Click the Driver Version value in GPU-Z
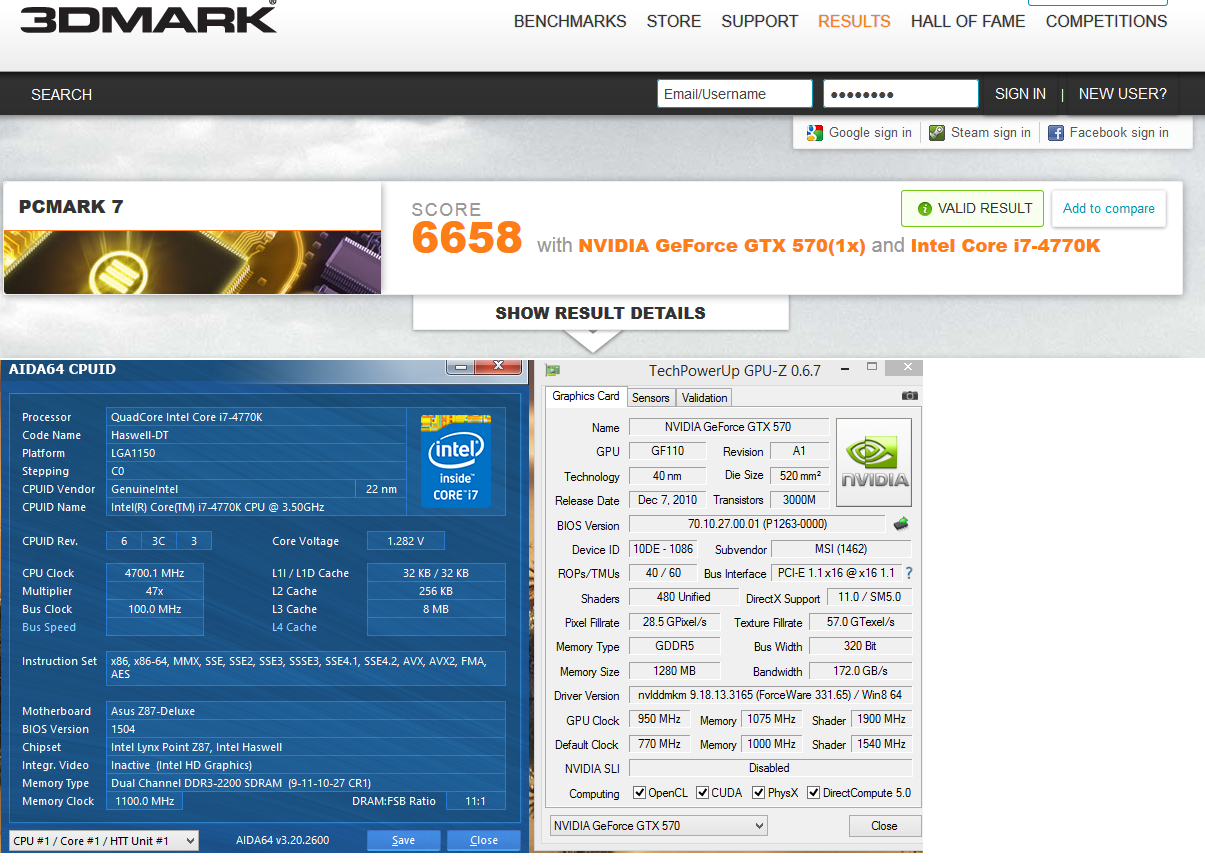1205x867 pixels. (770, 695)
